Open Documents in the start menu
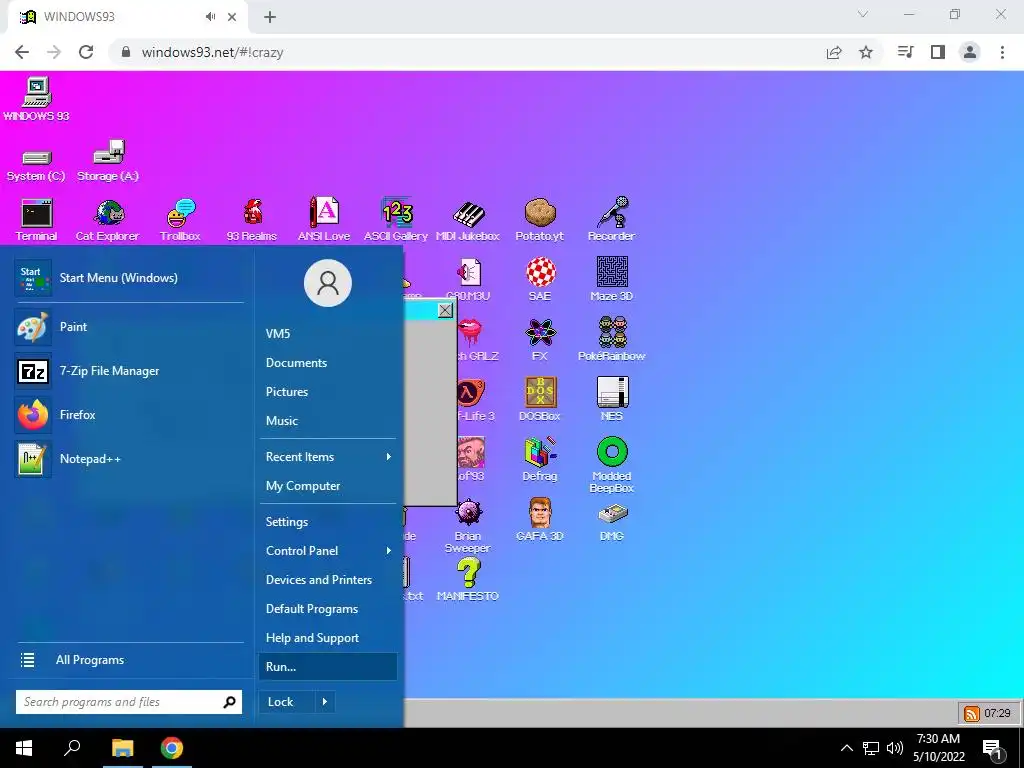Screen dimensions: 1024x768 (327, 362)
